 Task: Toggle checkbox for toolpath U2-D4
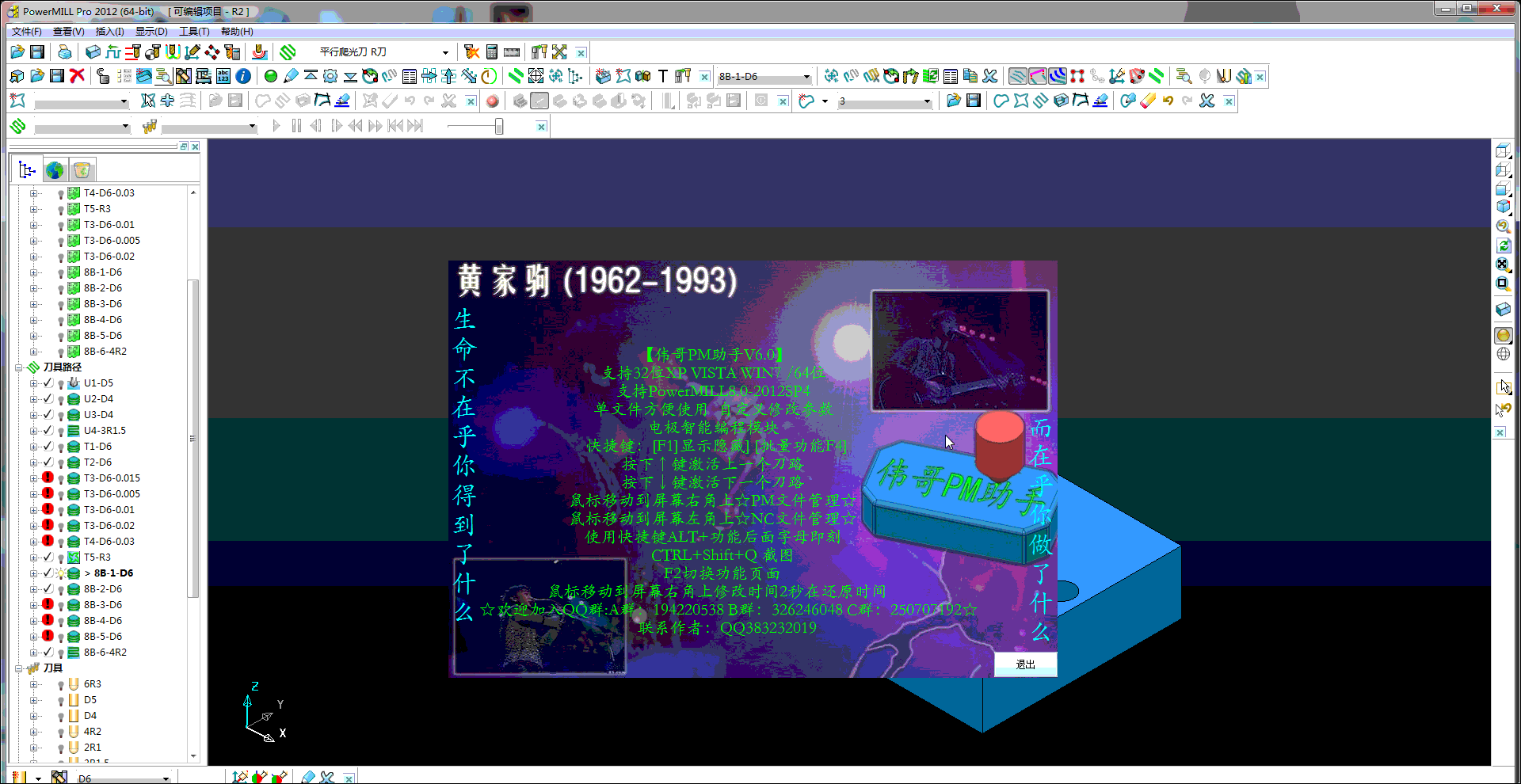[48, 399]
